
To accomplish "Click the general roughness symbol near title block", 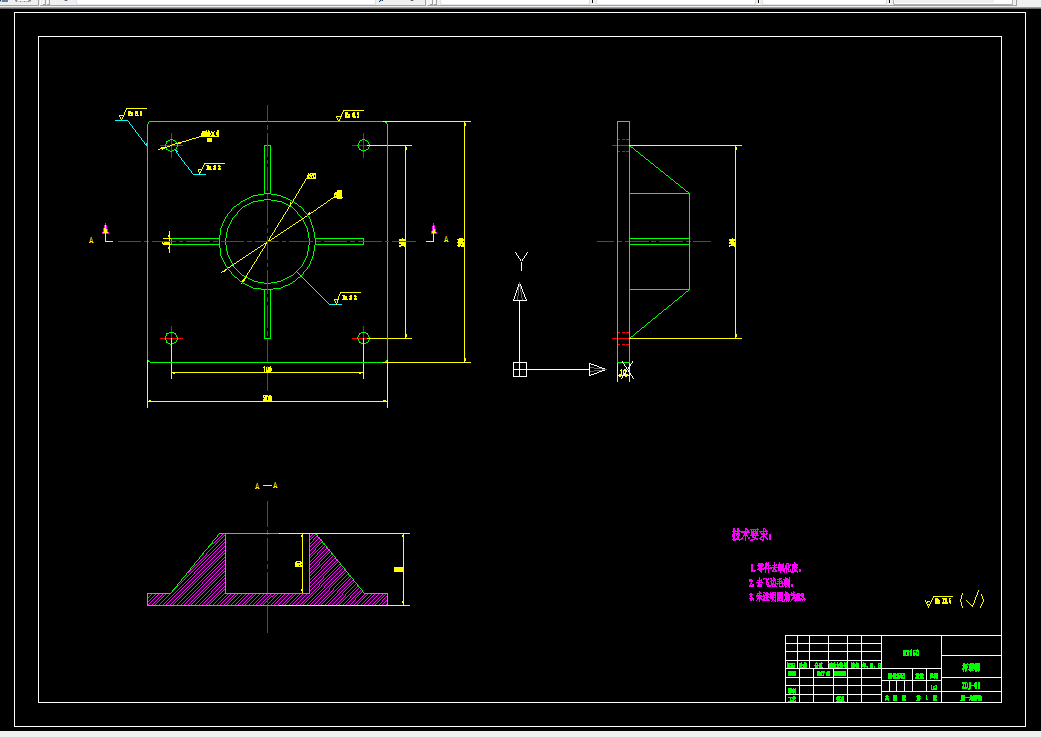I will tap(939, 602).
